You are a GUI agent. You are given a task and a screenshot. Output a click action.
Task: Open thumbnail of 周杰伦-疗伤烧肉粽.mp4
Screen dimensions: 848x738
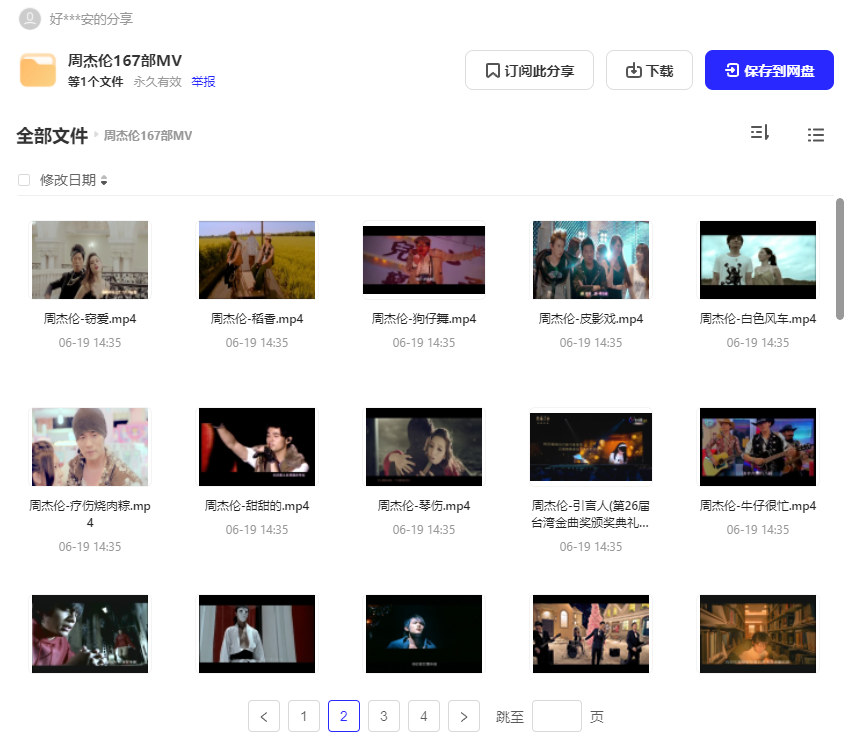tap(90, 447)
